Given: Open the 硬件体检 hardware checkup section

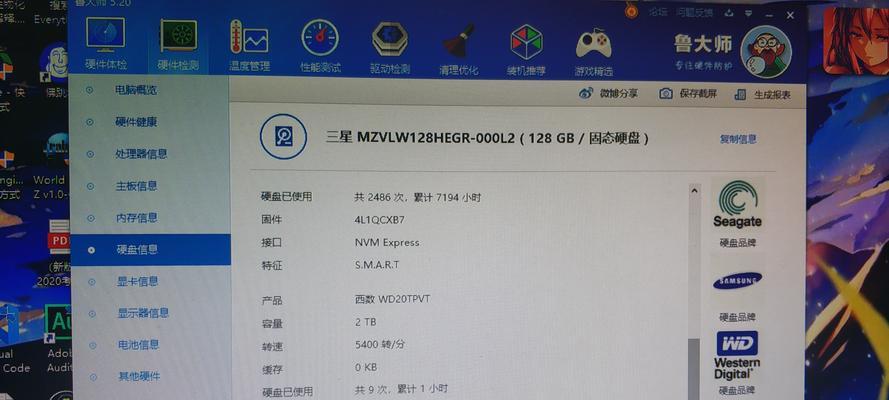Looking at the screenshot, I should [106, 44].
